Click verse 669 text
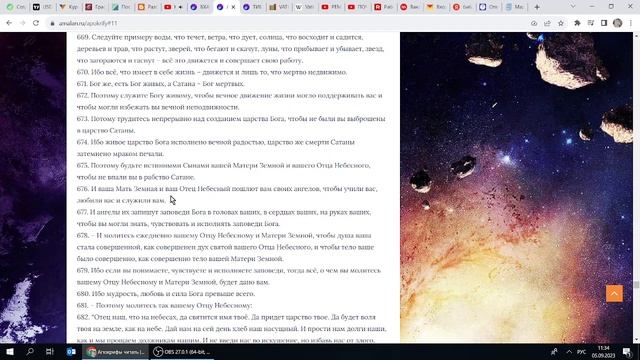 [x=231, y=49]
